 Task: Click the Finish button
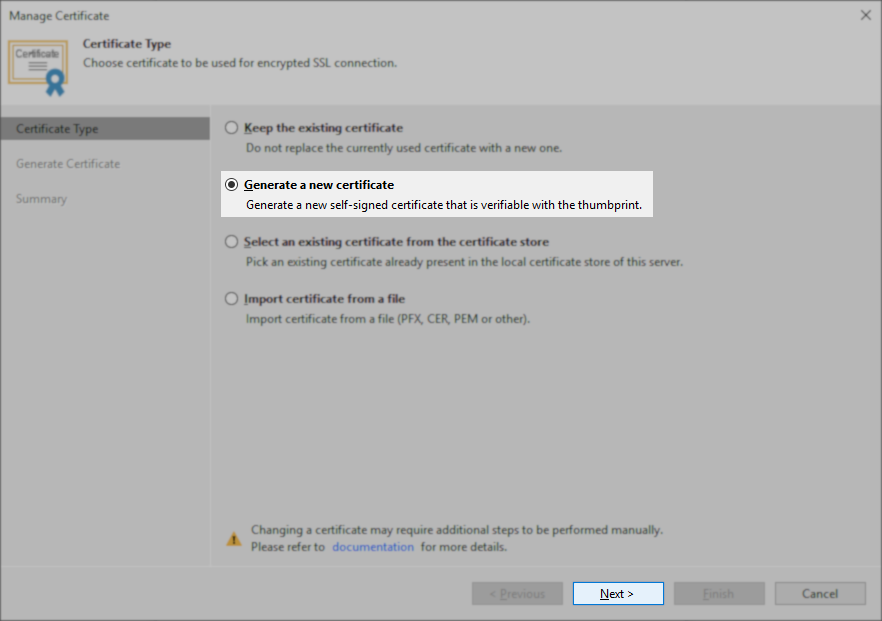pos(718,593)
